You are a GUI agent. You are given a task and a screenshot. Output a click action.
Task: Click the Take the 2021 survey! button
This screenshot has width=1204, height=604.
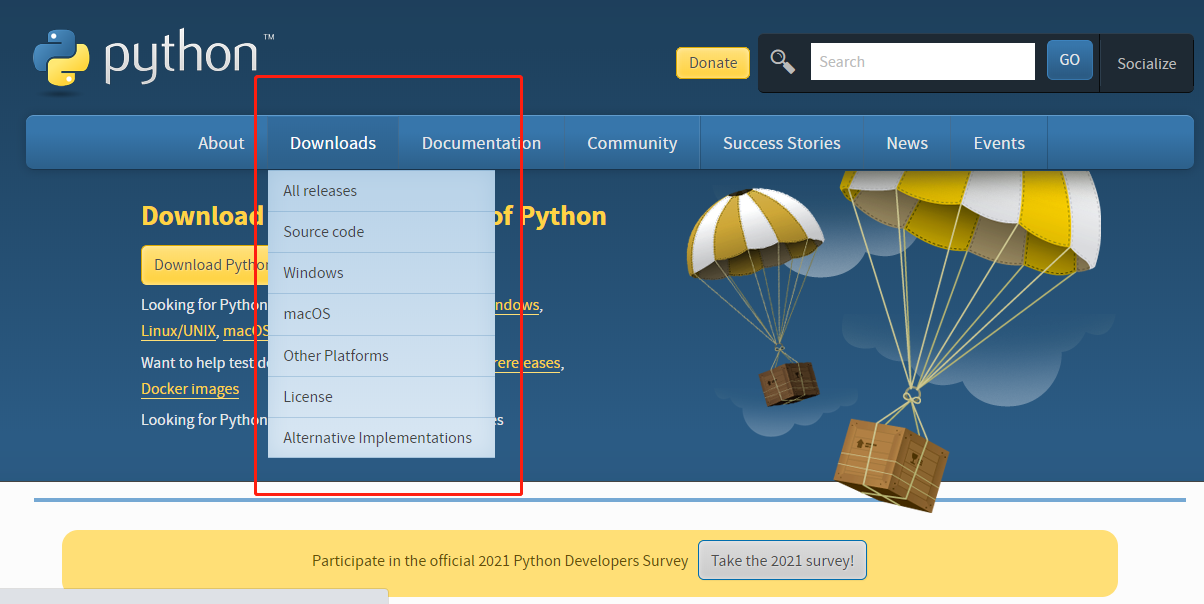(x=782, y=561)
